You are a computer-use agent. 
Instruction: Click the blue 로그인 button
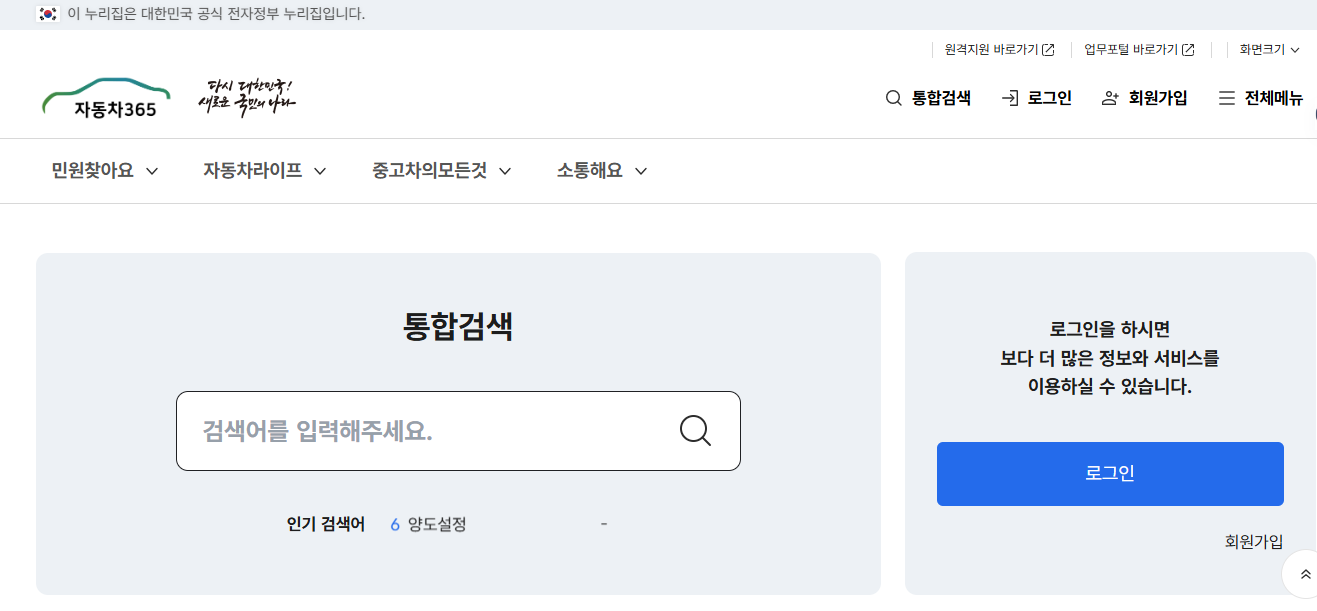1110,474
